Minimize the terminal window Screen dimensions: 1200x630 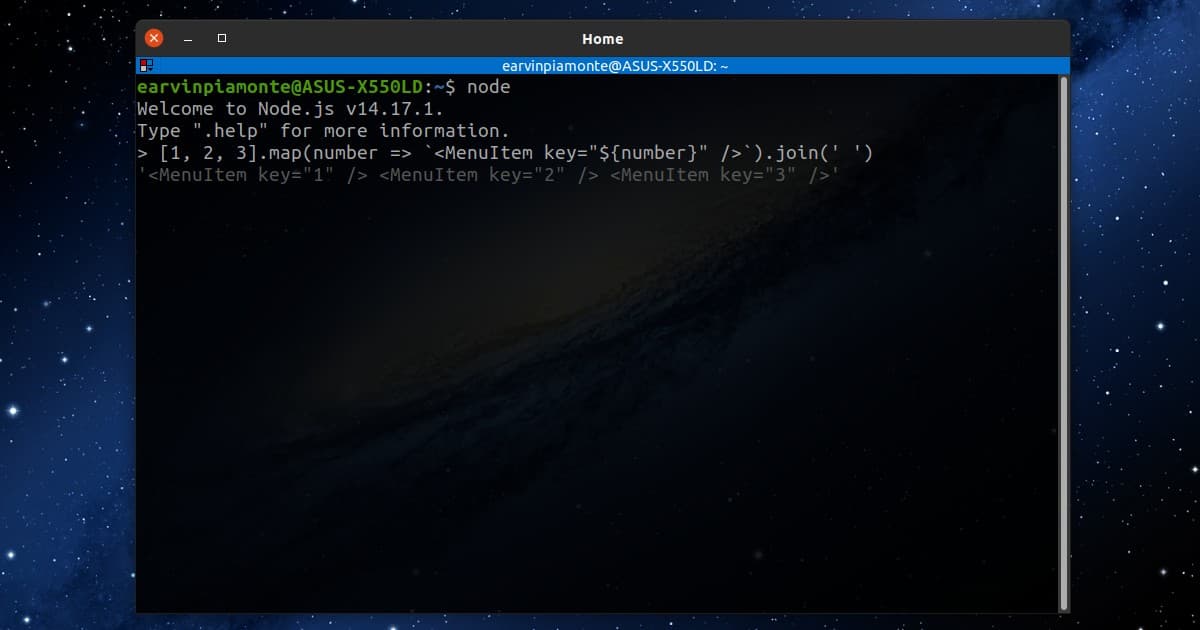pyautogui.click(x=187, y=38)
